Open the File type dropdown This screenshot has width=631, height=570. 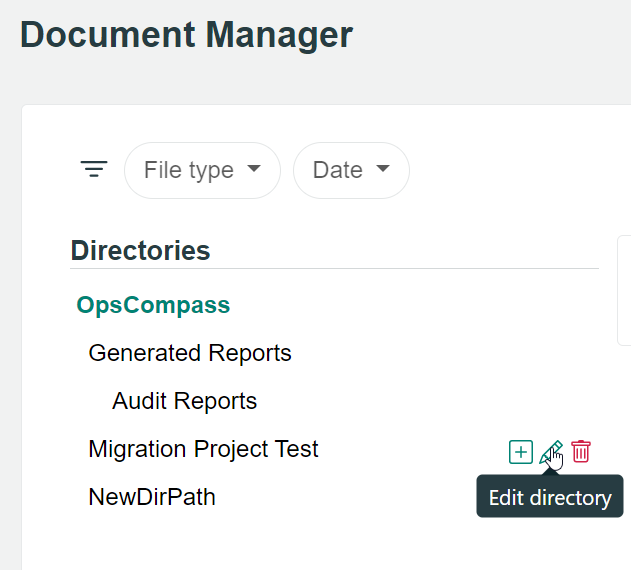(x=202, y=170)
